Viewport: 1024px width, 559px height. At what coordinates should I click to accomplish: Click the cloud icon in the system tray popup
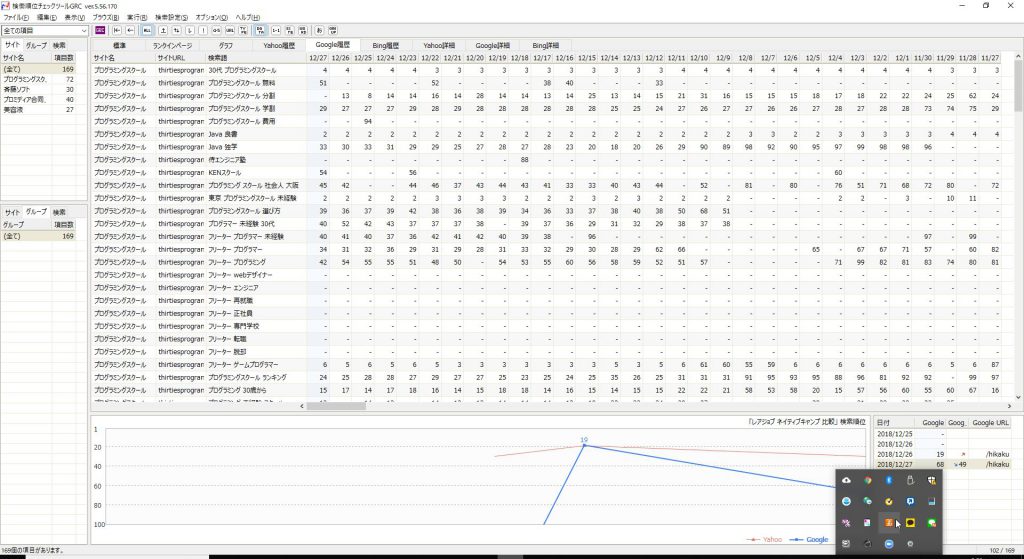pos(846,481)
